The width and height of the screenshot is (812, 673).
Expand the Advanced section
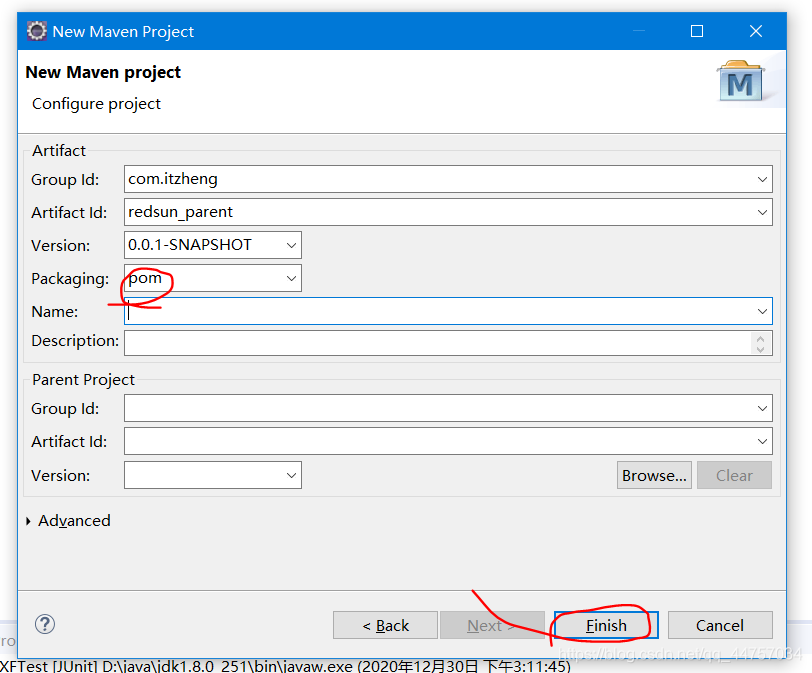tap(28, 521)
